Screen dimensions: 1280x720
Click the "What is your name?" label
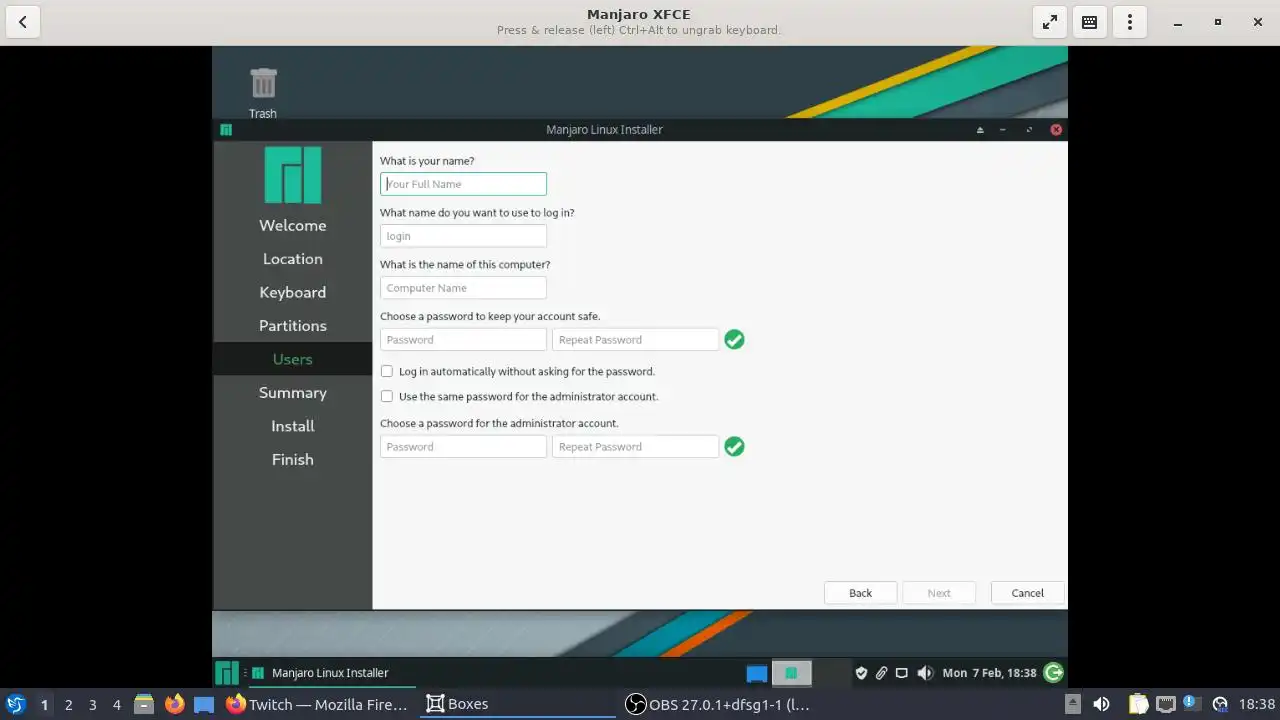(427, 161)
